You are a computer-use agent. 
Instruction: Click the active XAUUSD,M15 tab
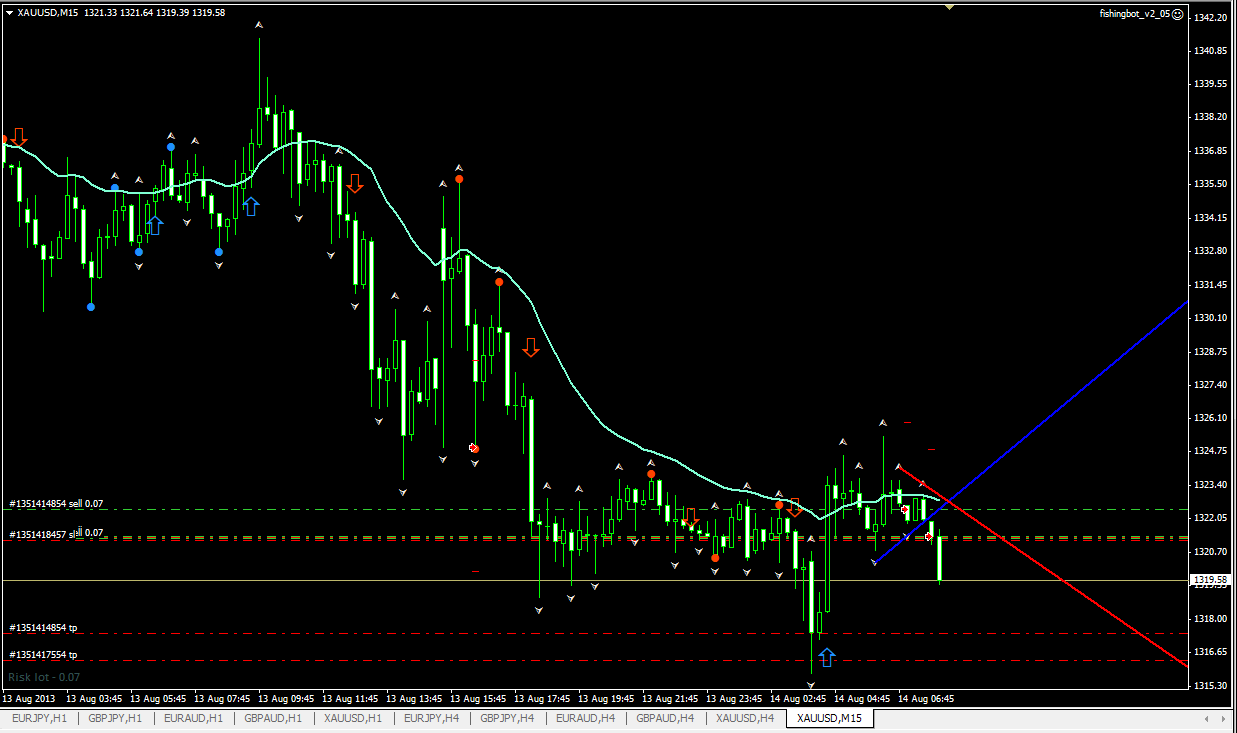(x=830, y=718)
